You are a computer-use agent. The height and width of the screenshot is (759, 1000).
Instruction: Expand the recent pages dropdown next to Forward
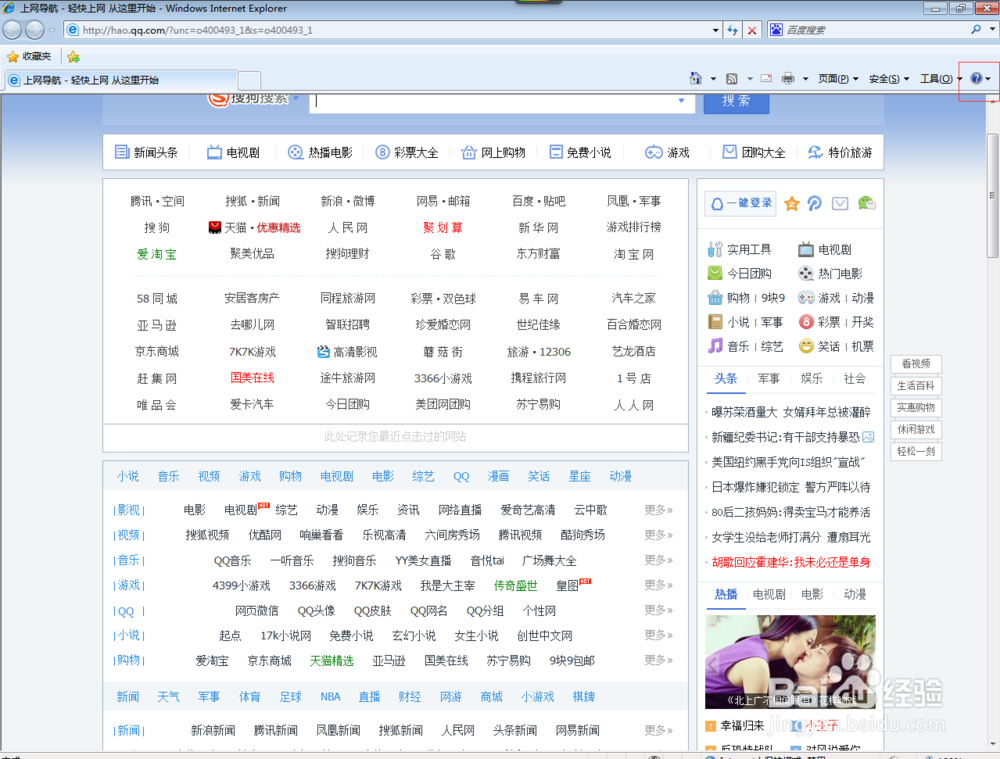[x=52, y=30]
